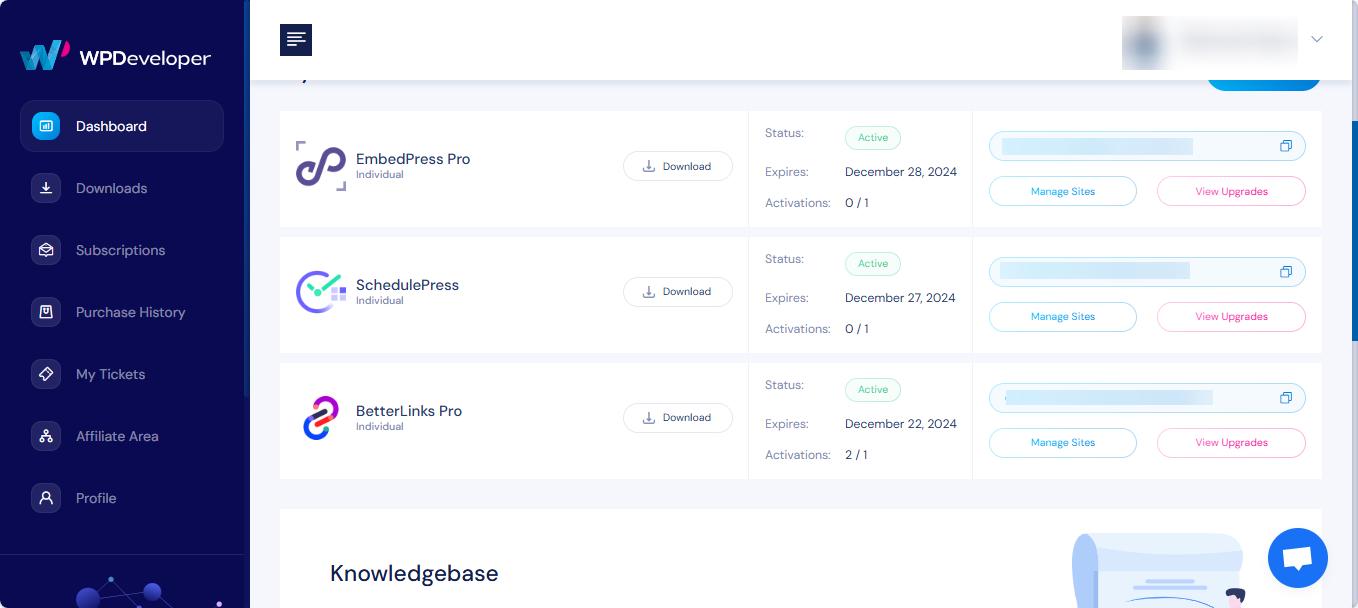
Task: Open My Tickets from the sidebar
Action: tap(112, 374)
